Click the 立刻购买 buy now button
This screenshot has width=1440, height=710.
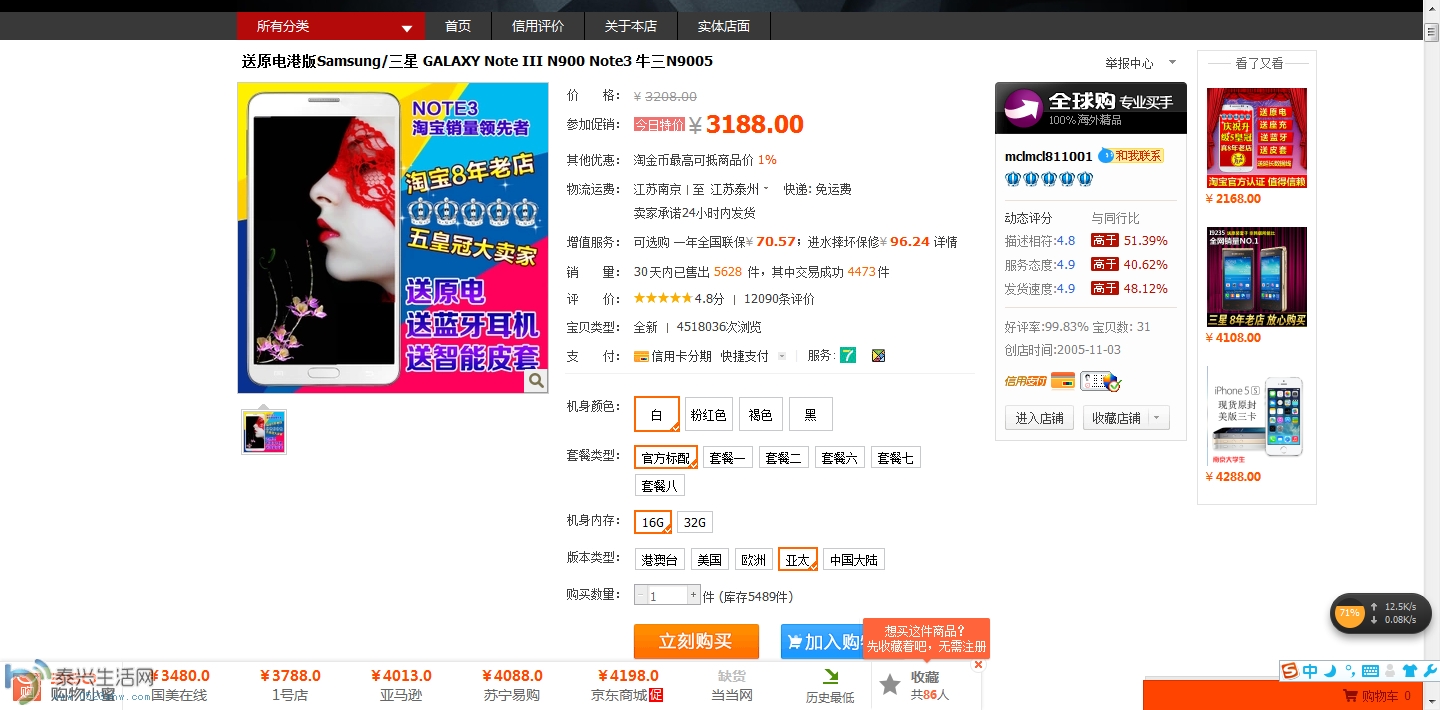(x=696, y=641)
